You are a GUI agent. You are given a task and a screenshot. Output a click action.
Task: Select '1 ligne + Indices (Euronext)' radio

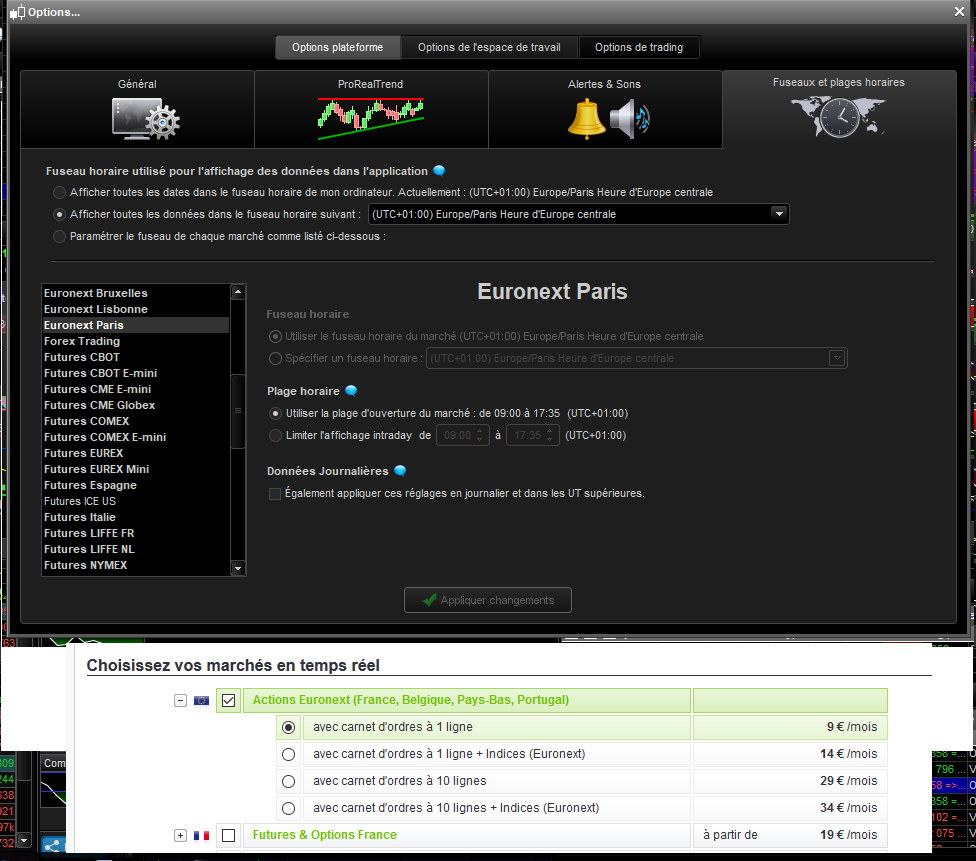288,755
